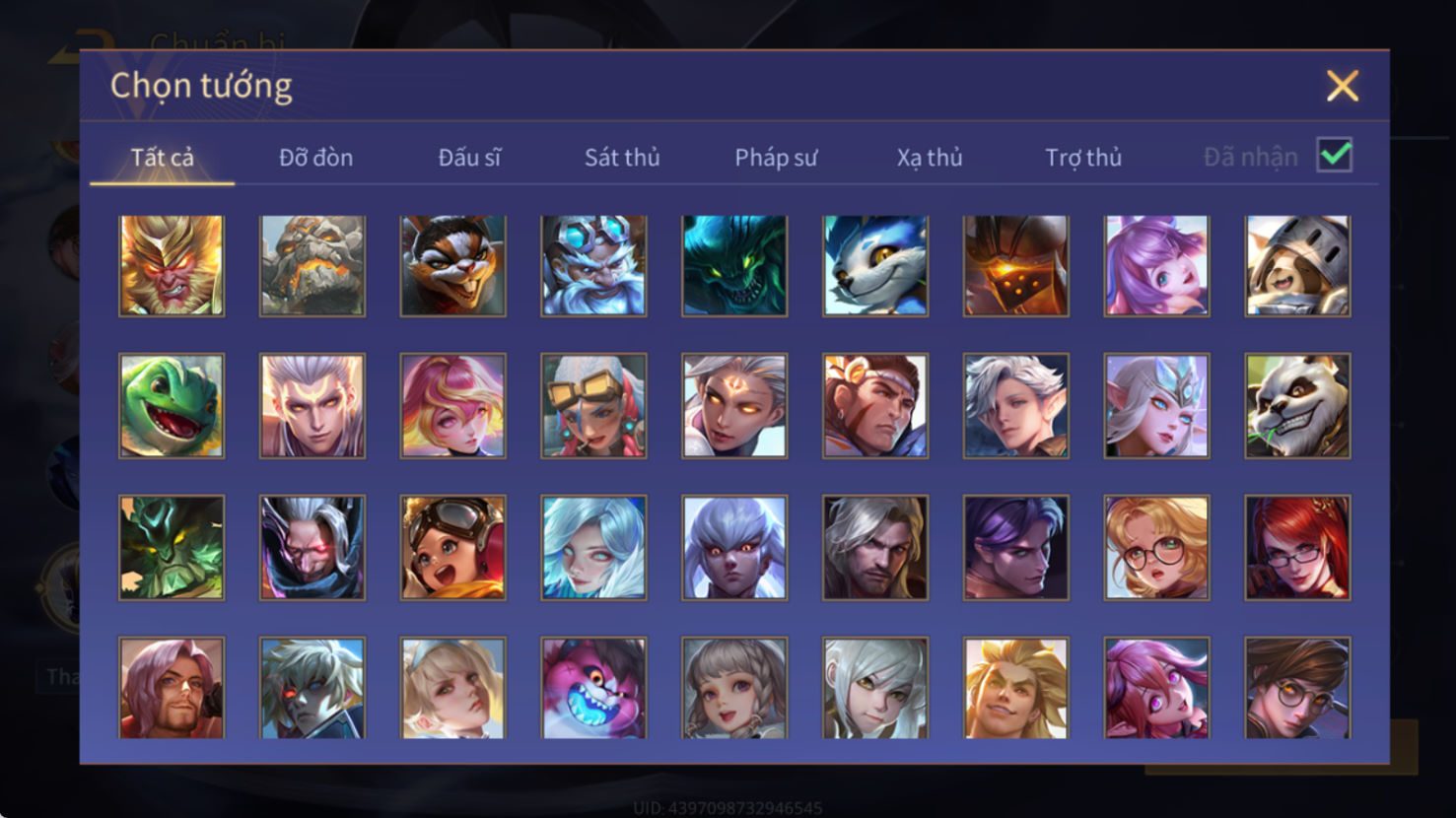Switch to the Sát thủ tab

tap(622, 158)
